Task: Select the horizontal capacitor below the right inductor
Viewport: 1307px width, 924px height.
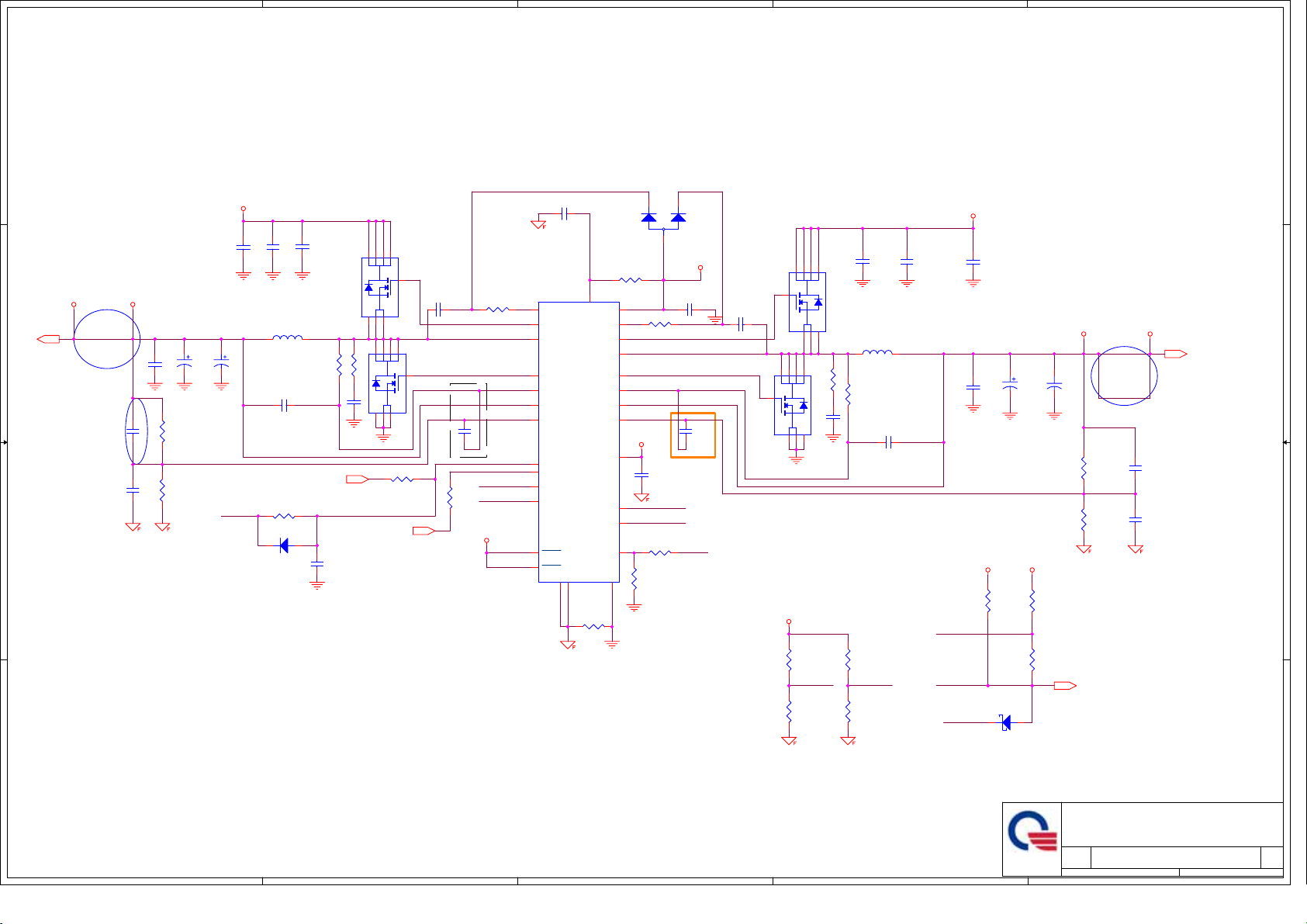Action: pos(889,442)
